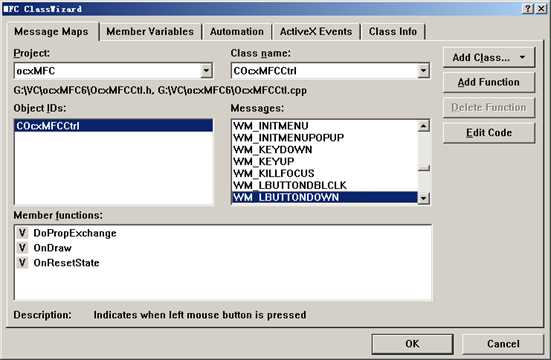Open the Member Variables tab
This screenshot has width=551, height=360.
tap(150, 32)
